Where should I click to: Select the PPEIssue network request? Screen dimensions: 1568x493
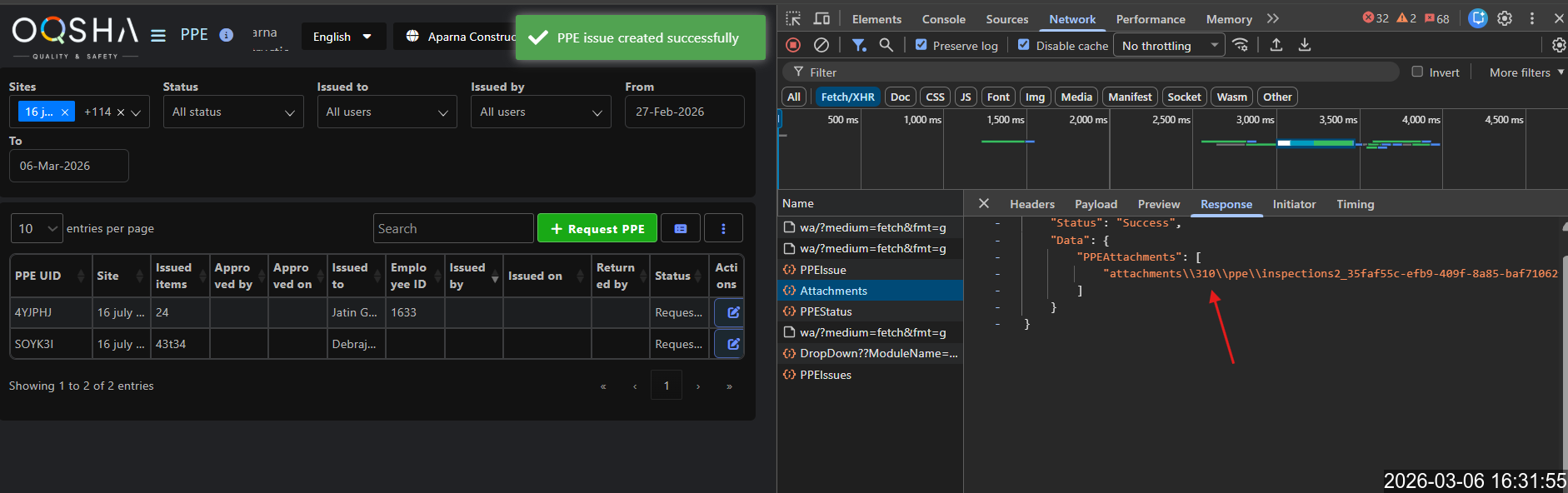tap(822, 270)
